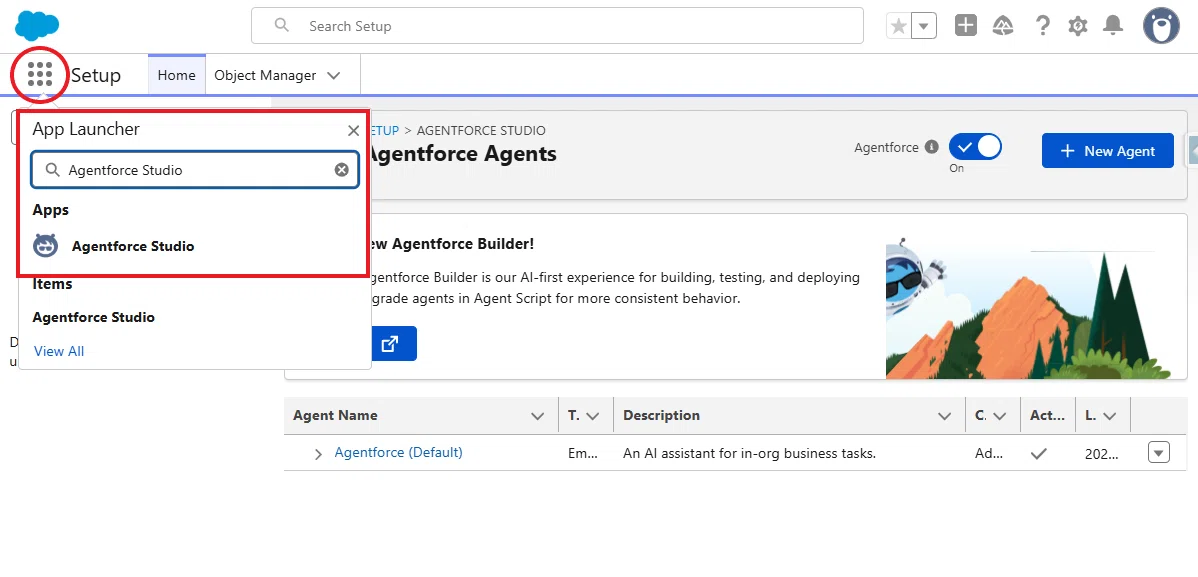Open the favorites list dropdown arrow
The height and width of the screenshot is (577, 1198).
coord(924,26)
